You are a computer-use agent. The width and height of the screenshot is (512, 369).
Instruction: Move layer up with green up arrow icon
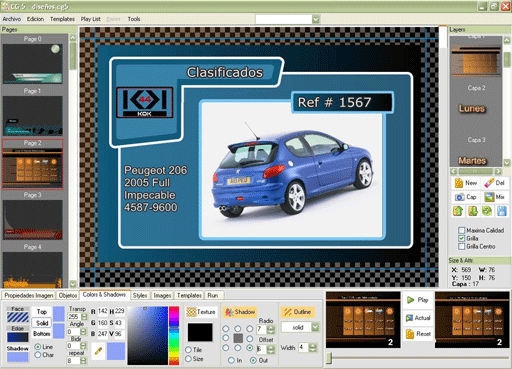pyautogui.click(x=458, y=211)
